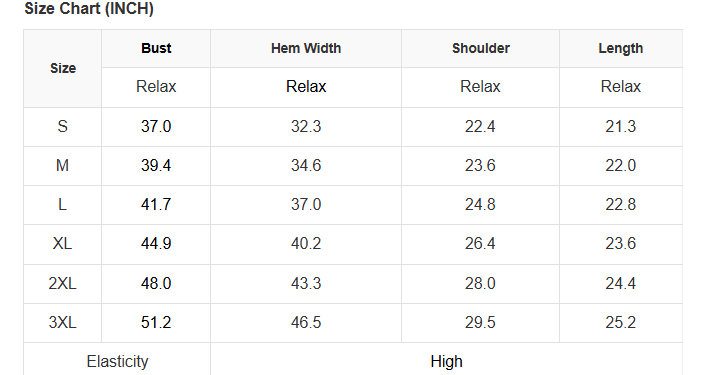Click the Size Chart (INCH) heading

pyautogui.click(x=89, y=9)
